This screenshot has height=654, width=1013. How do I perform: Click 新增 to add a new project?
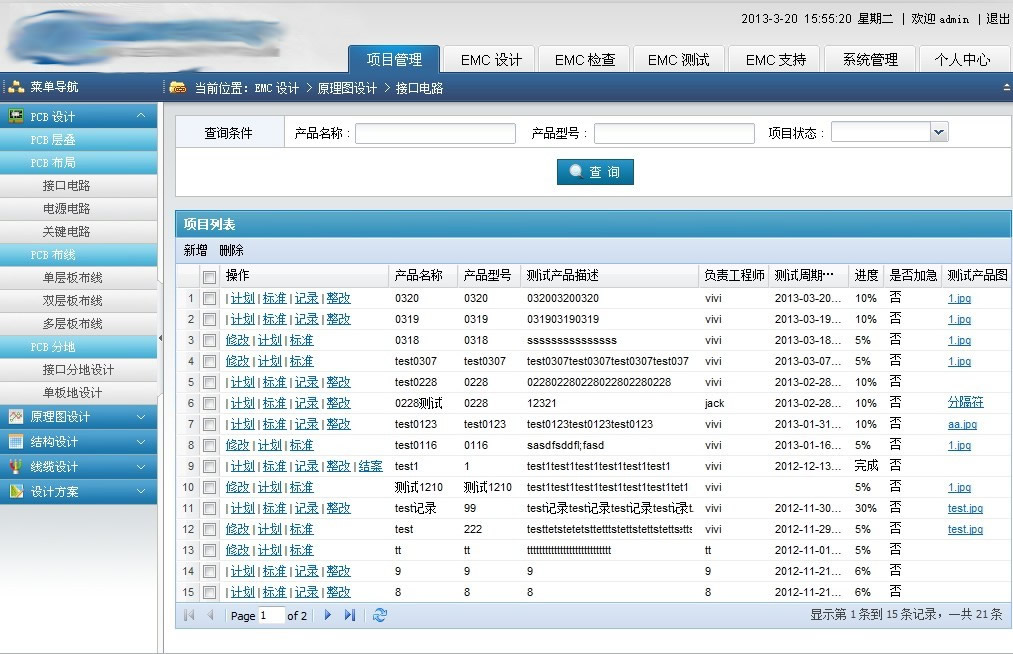pos(191,250)
